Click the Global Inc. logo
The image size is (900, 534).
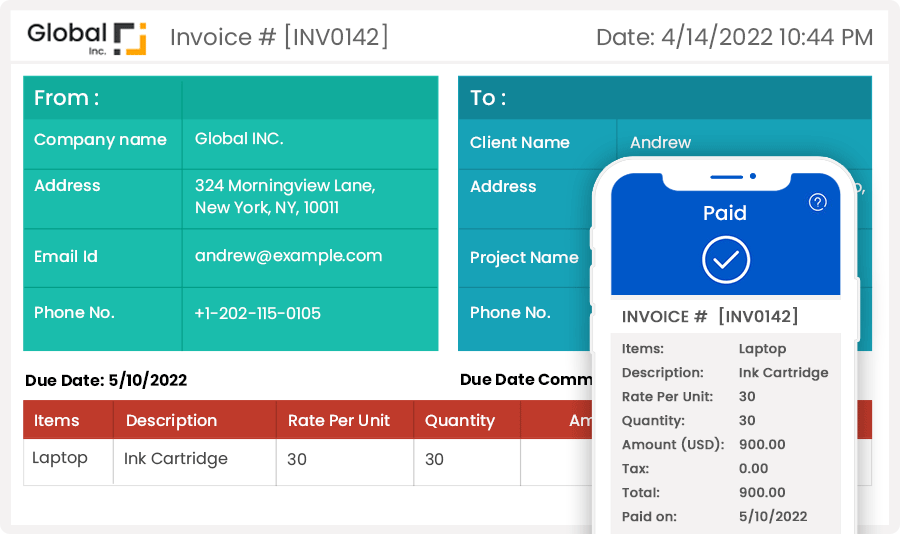(87, 37)
